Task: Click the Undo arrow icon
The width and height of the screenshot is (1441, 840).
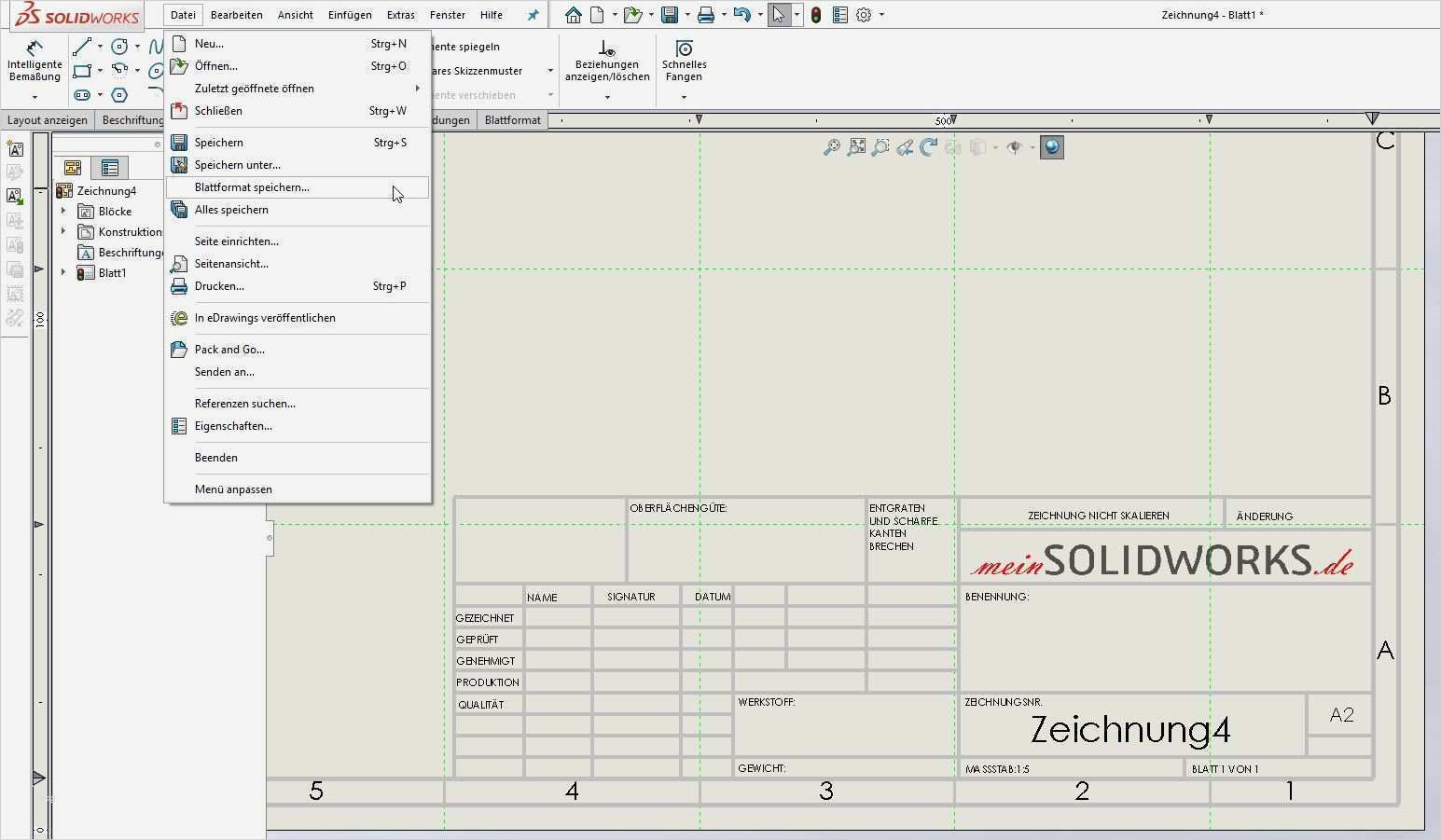Action: 741,15
